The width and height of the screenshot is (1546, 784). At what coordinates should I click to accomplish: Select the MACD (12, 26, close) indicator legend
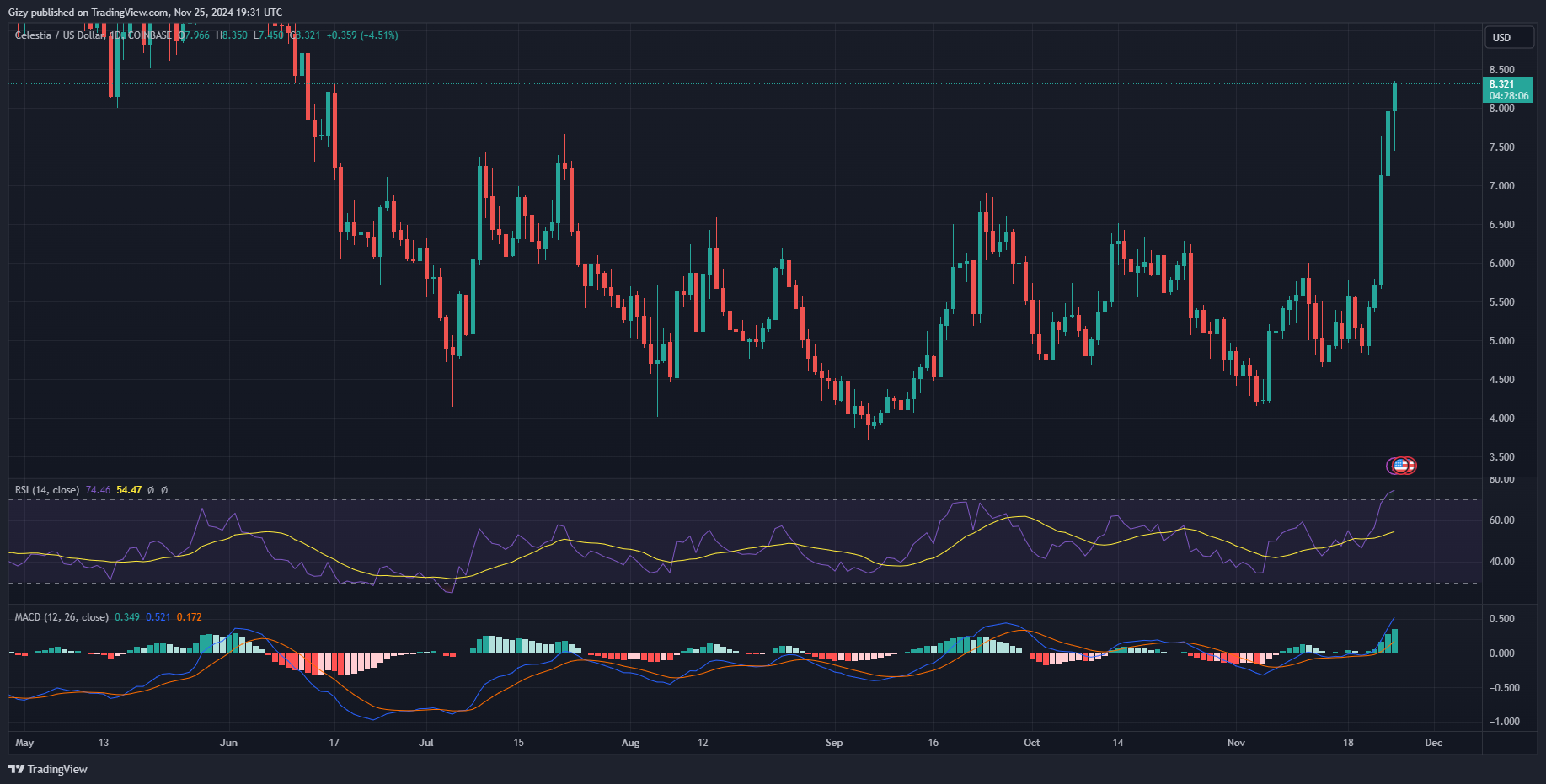tap(62, 617)
